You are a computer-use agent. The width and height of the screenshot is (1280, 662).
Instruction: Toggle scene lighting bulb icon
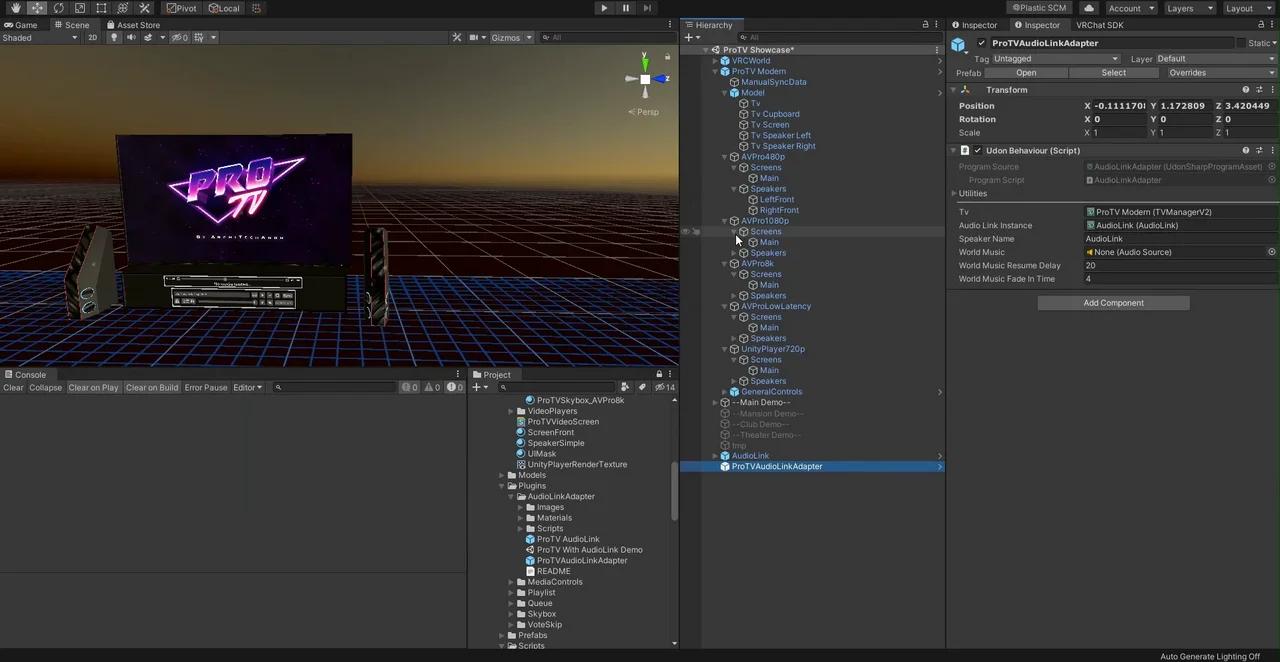pyautogui.click(x=114, y=38)
